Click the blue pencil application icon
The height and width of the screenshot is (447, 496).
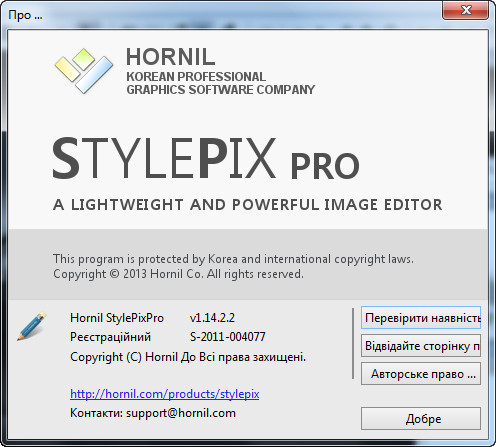click(x=32, y=326)
